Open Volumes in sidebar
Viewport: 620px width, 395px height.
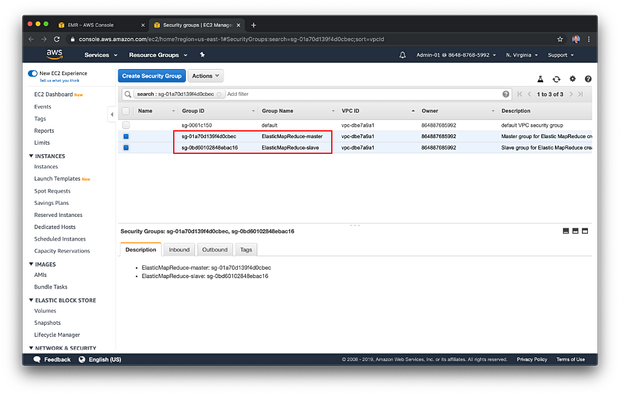pos(45,311)
